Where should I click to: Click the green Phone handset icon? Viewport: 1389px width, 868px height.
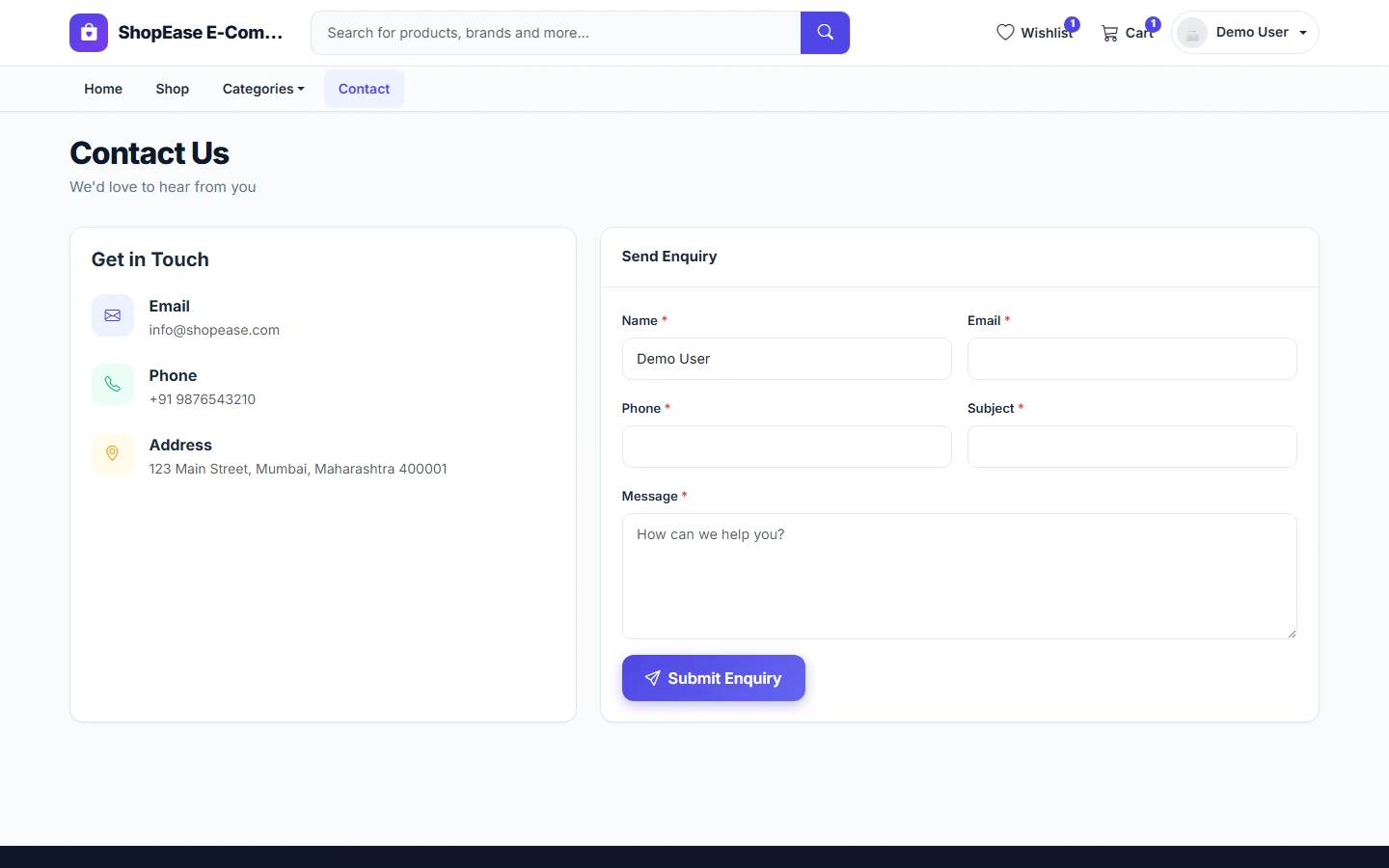click(x=113, y=385)
